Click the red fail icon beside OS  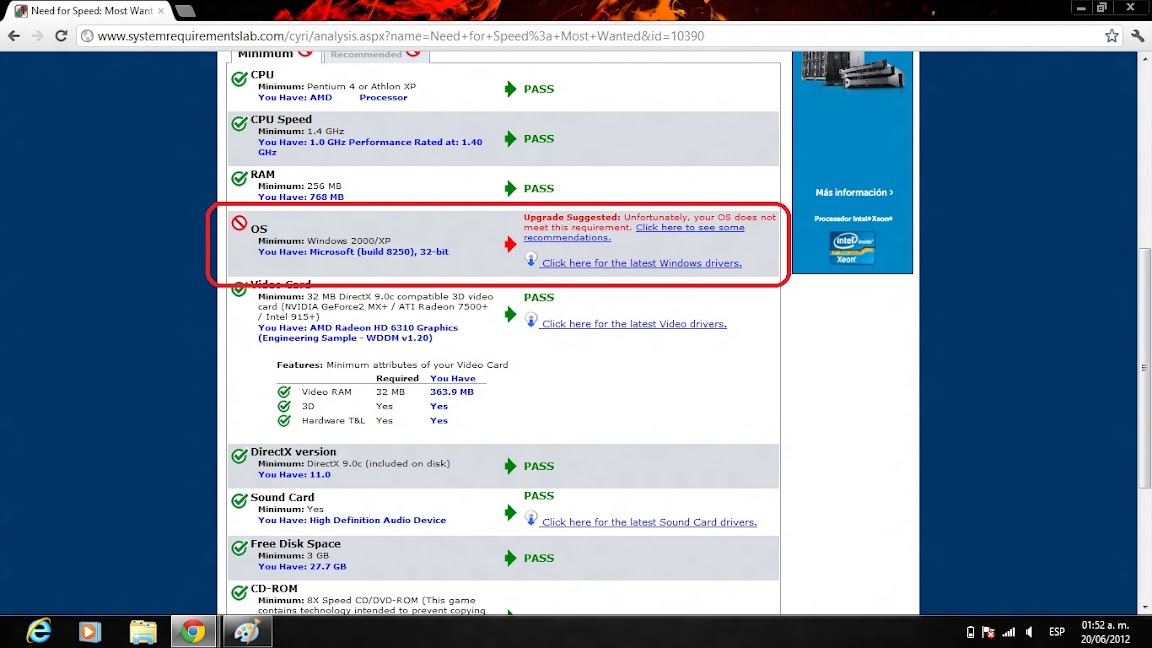click(240, 223)
